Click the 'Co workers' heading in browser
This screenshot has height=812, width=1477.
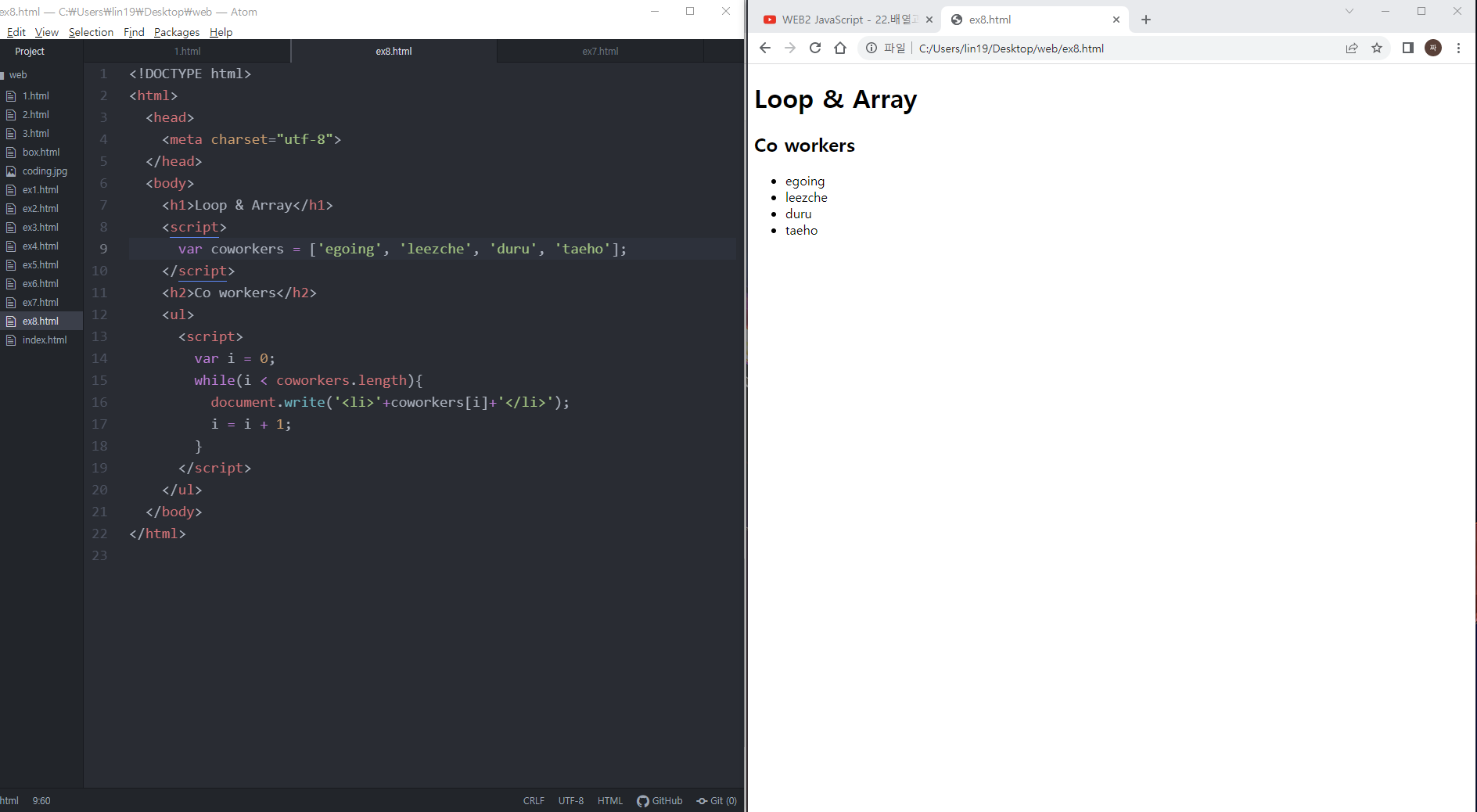pyautogui.click(x=804, y=146)
